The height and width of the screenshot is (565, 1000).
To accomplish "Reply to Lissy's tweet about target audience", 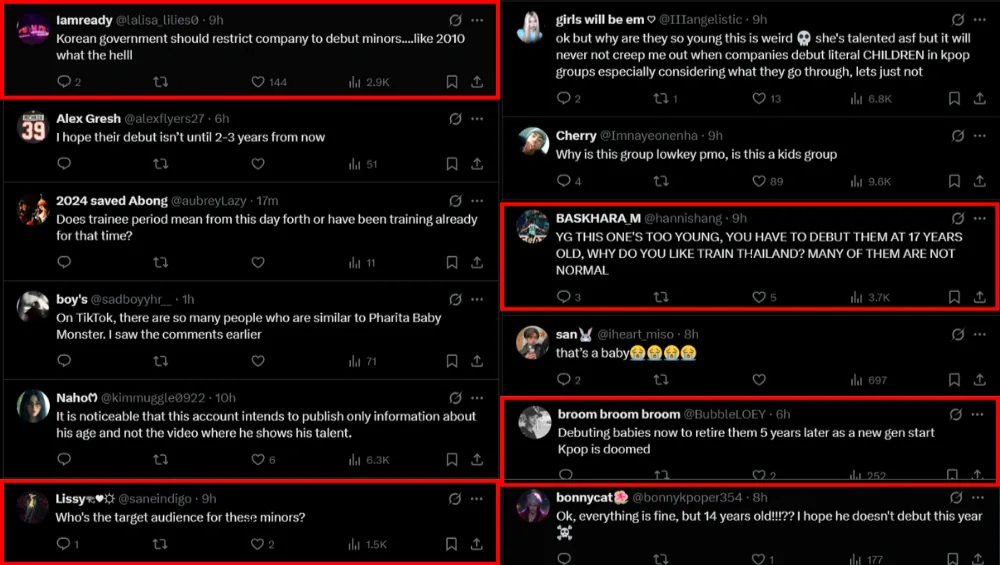I will (64, 544).
